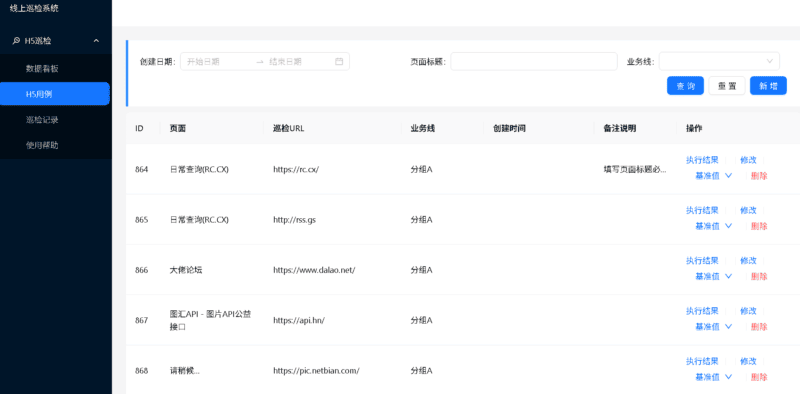Screen dimensions: 800x394
Task: Click the 新增 add button
Action: pyautogui.click(x=768, y=86)
